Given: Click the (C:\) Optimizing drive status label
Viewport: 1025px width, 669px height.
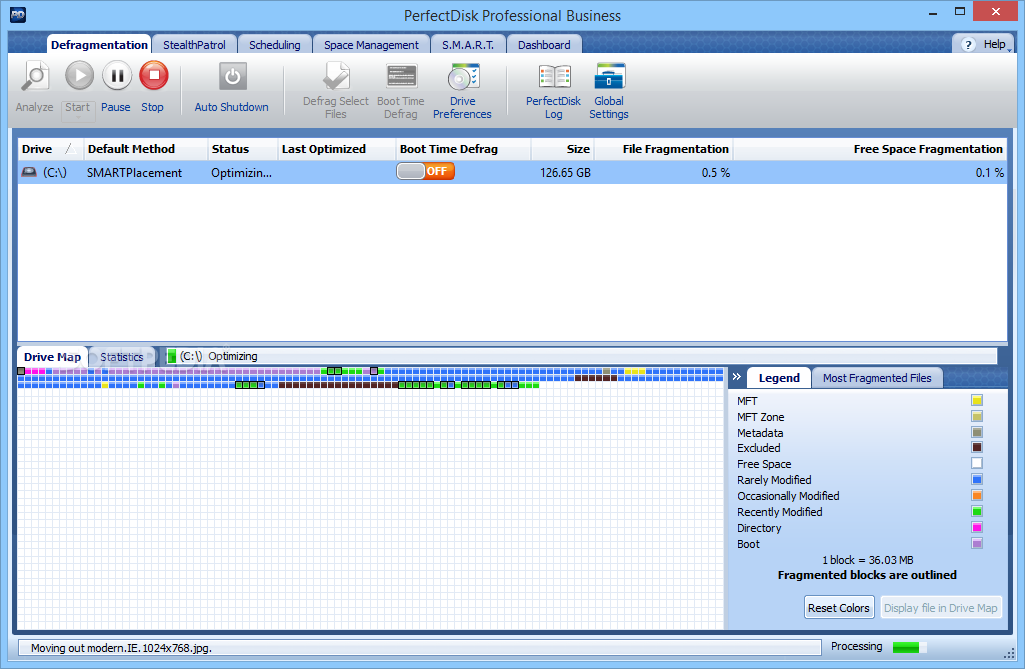Looking at the screenshot, I should (x=218, y=356).
